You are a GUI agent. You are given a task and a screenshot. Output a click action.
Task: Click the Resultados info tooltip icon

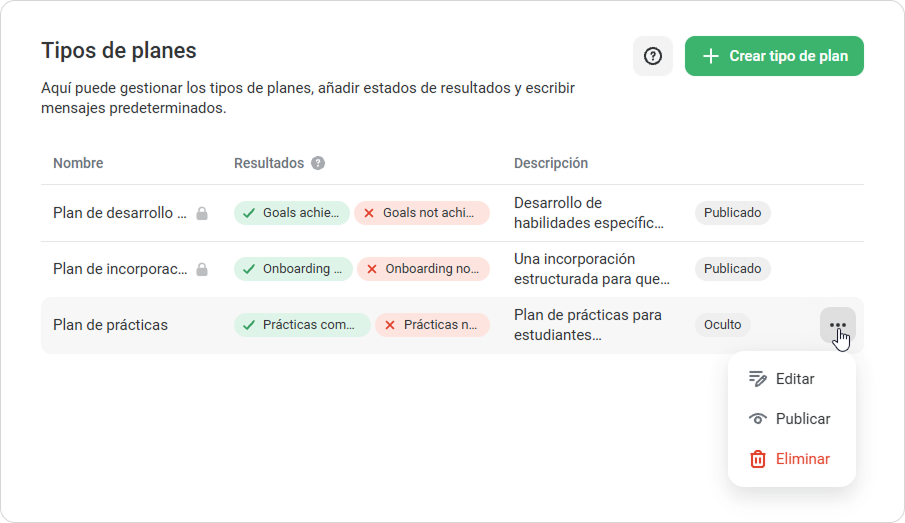click(x=318, y=163)
